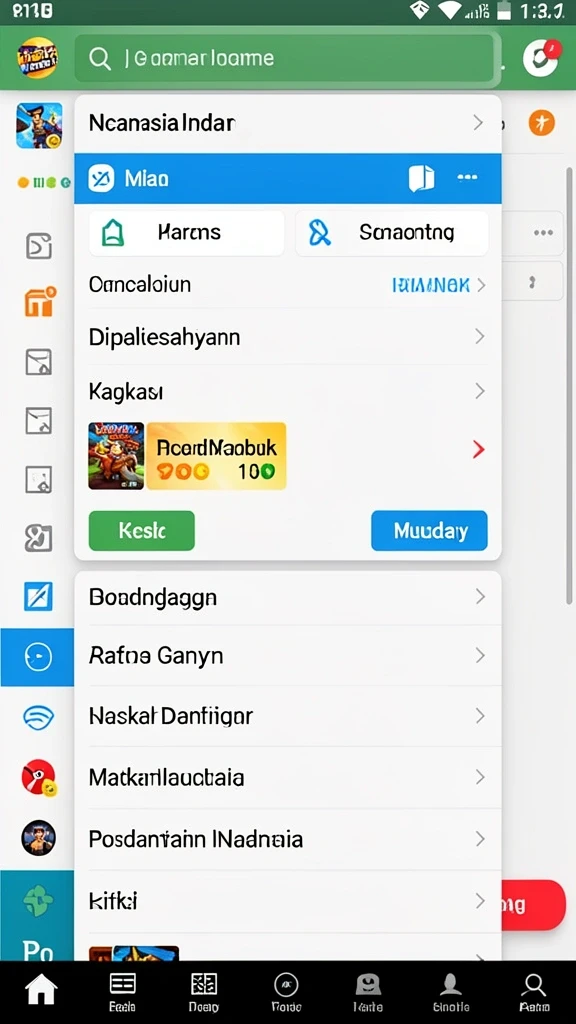
Task: Open the Eaala tab in bottom navigation
Action: click(x=122, y=993)
